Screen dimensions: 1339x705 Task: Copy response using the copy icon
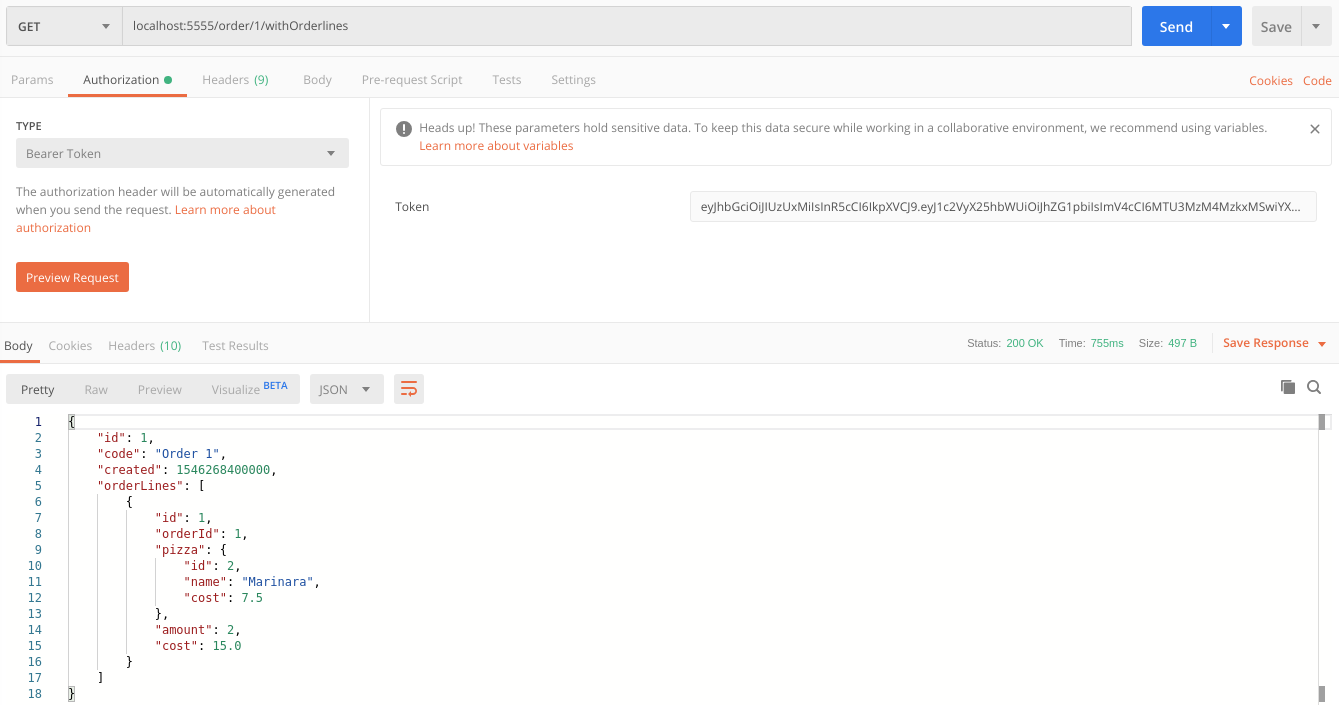(x=1288, y=387)
